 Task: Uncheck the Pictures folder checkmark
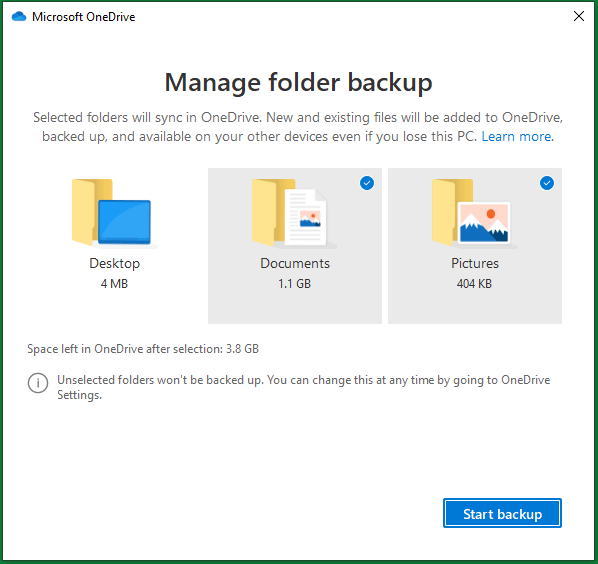547,183
